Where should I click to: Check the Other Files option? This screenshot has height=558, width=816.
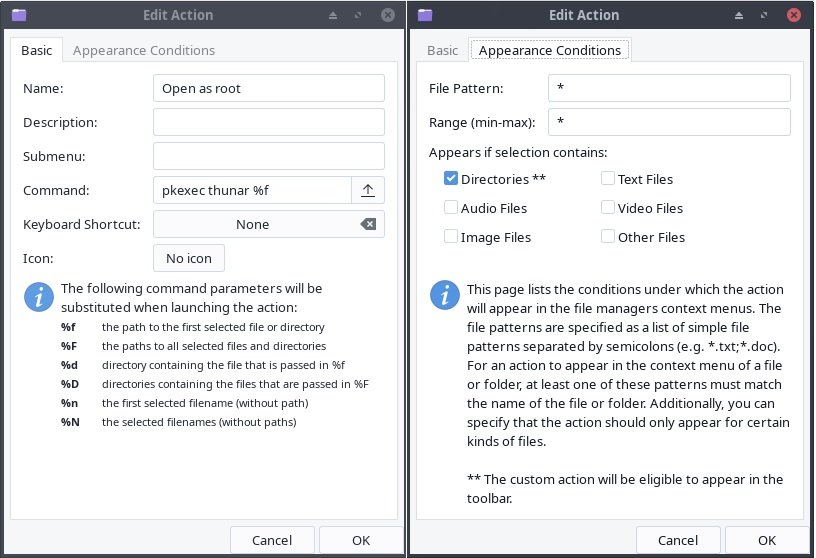(608, 237)
